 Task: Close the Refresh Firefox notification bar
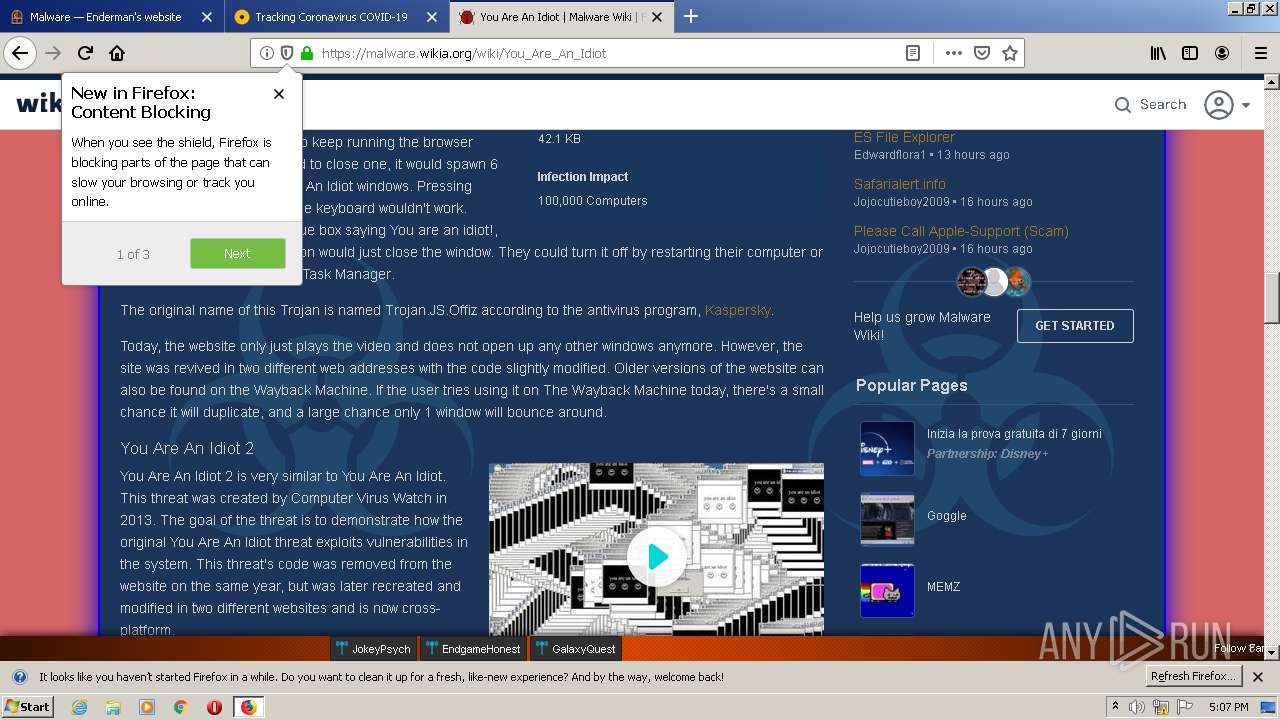coord(1258,677)
